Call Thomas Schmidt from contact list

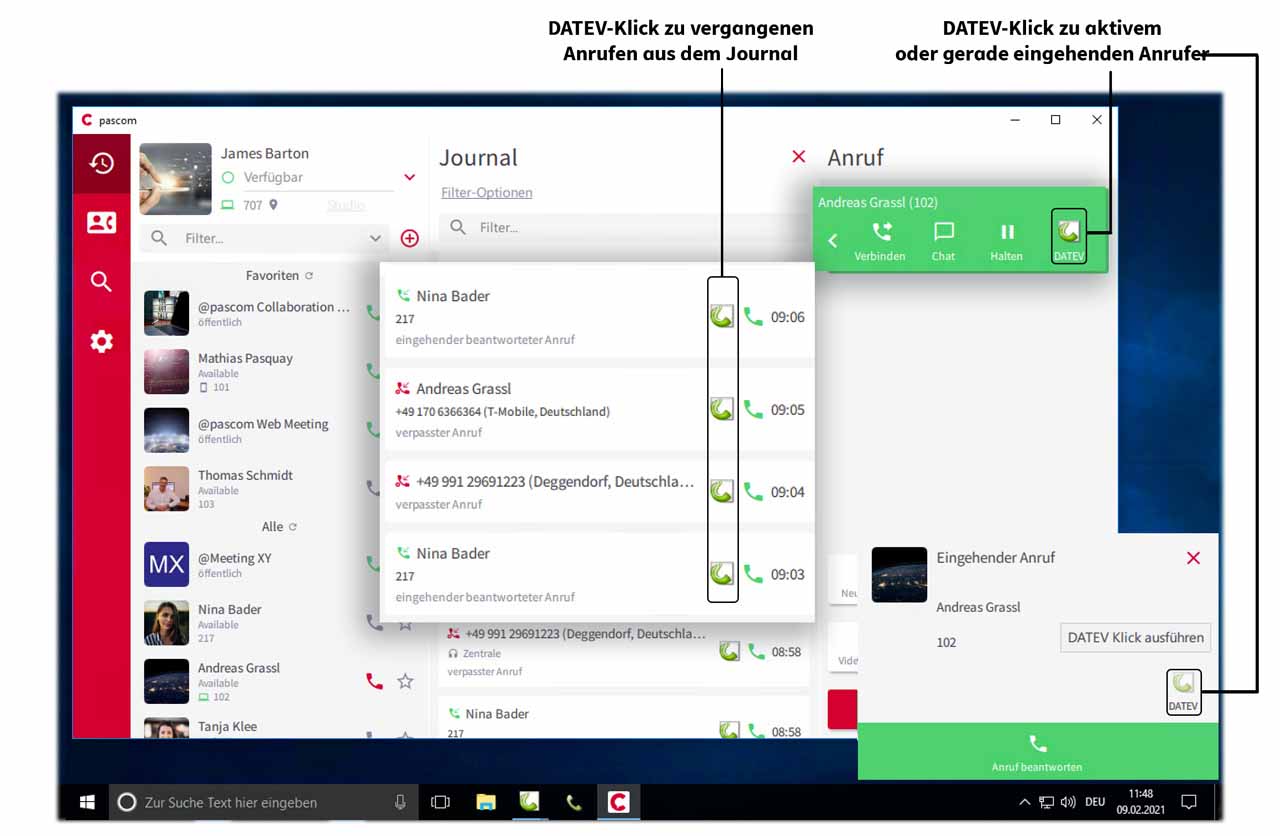[373, 488]
